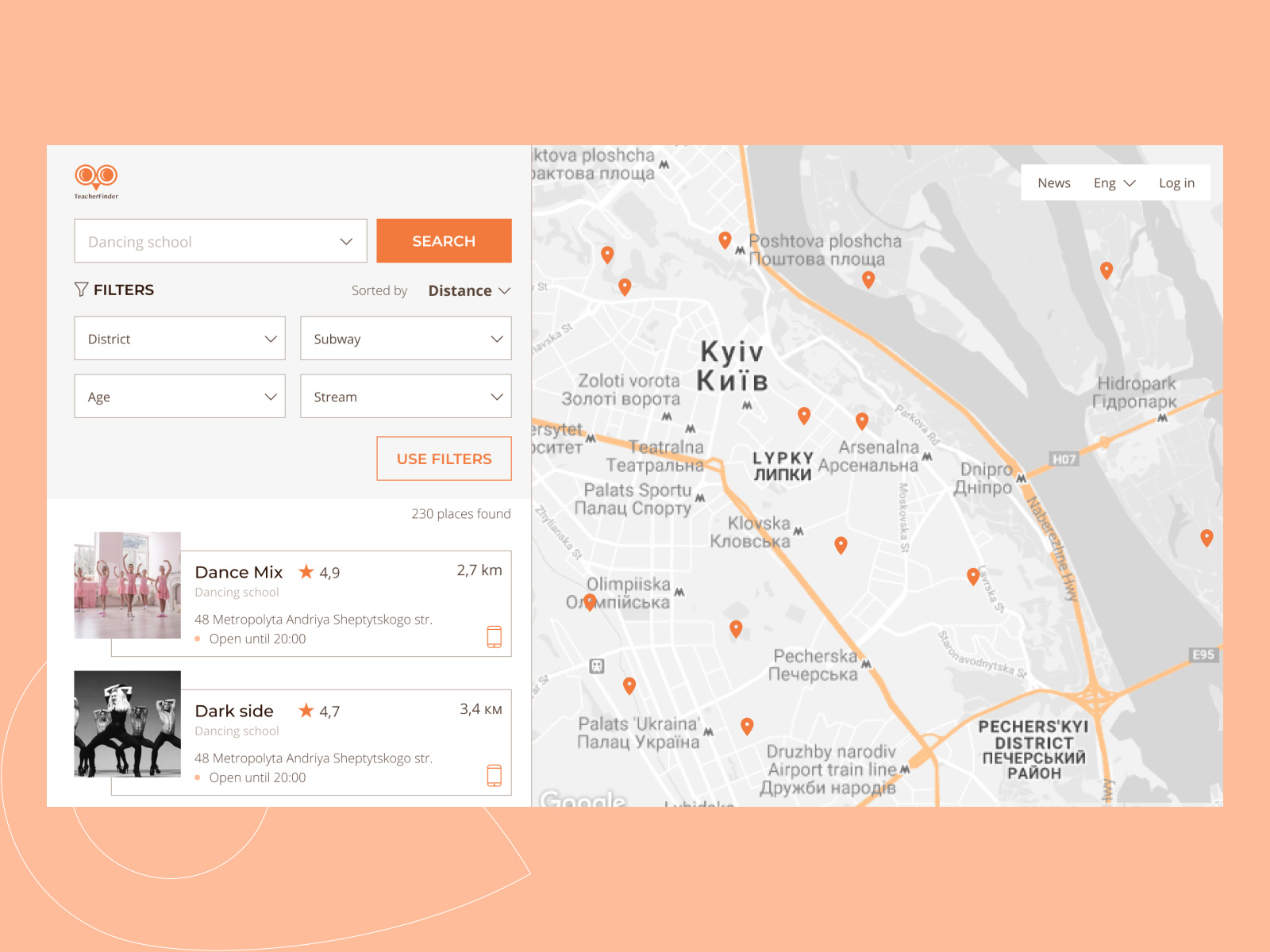Viewport: 1270px width, 952px height.
Task: Select the News menu item
Action: tap(1053, 182)
